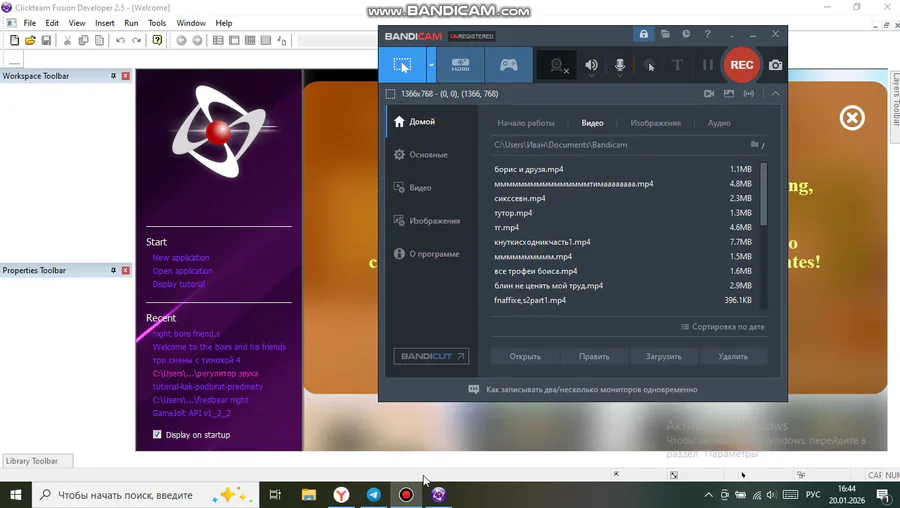Switch to the Изображения tab
Image resolution: width=900 pixels, height=508 pixels.
(655, 123)
